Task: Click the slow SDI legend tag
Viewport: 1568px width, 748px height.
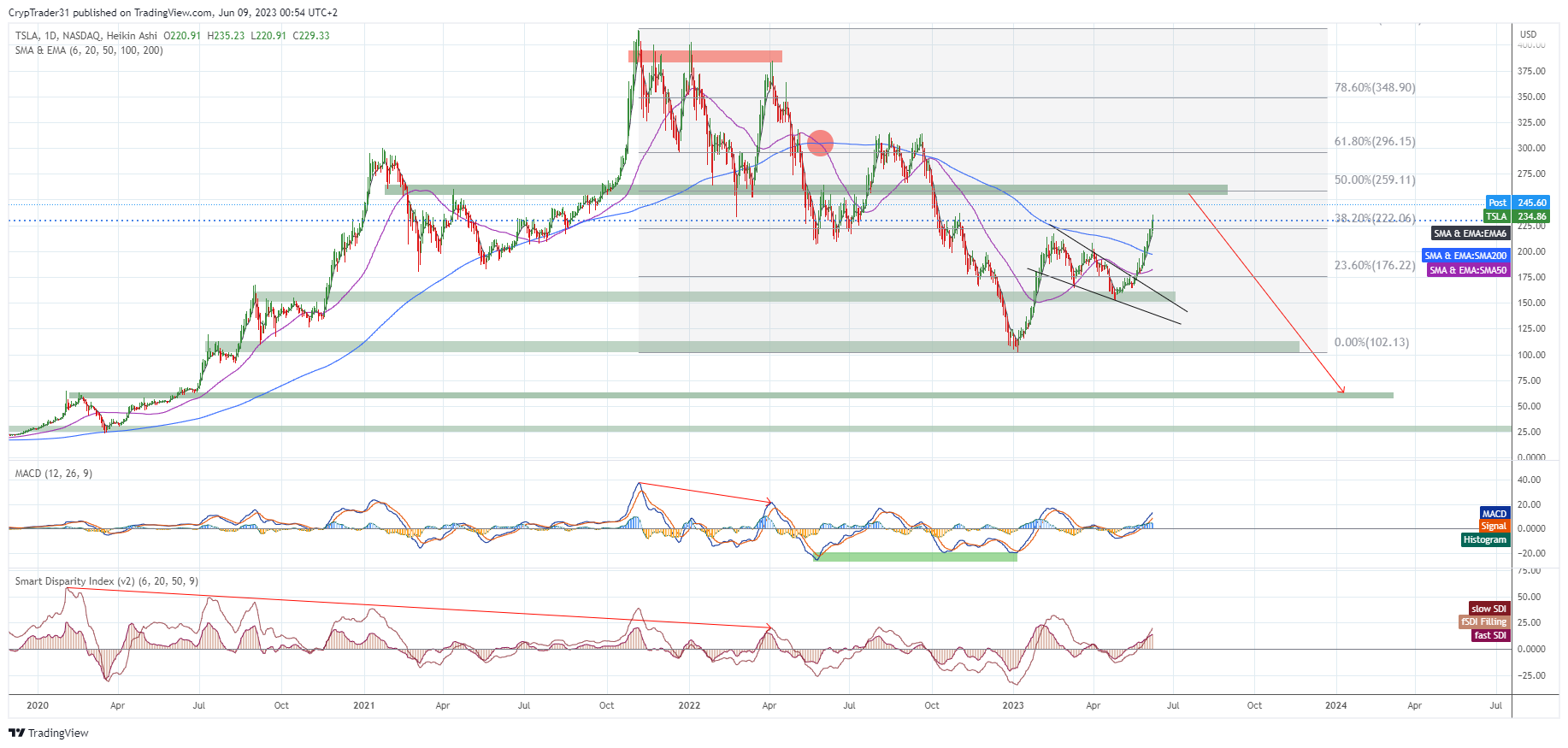Action: (1489, 609)
